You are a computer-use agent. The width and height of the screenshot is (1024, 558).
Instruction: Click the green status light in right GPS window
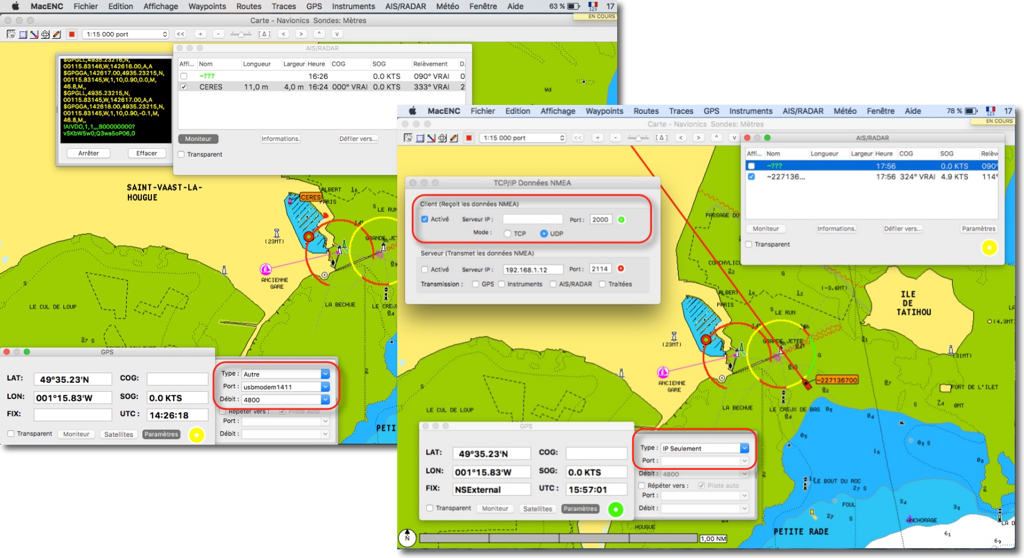pyautogui.click(x=615, y=509)
